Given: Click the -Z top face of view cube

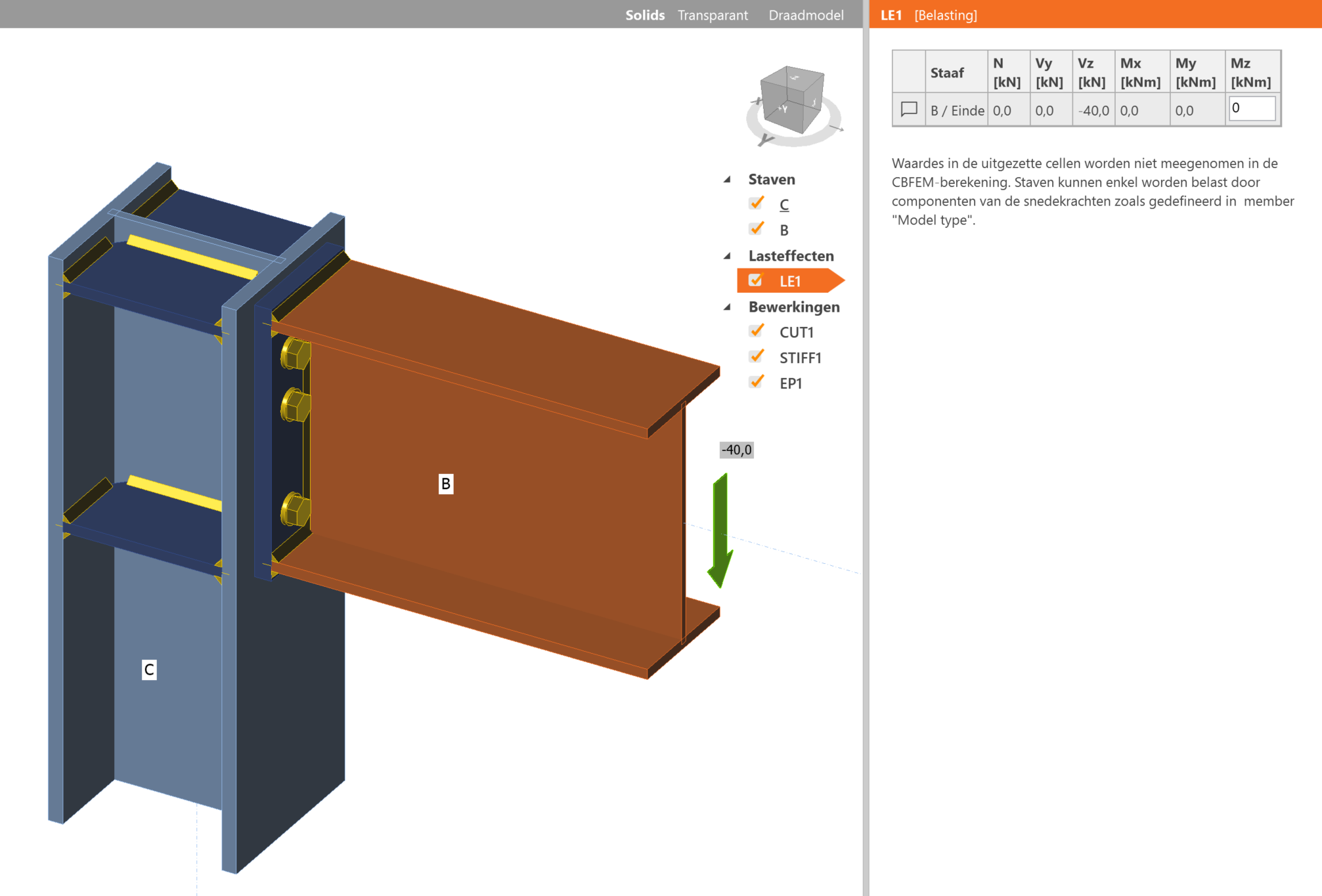Looking at the screenshot, I should pos(793,77).
